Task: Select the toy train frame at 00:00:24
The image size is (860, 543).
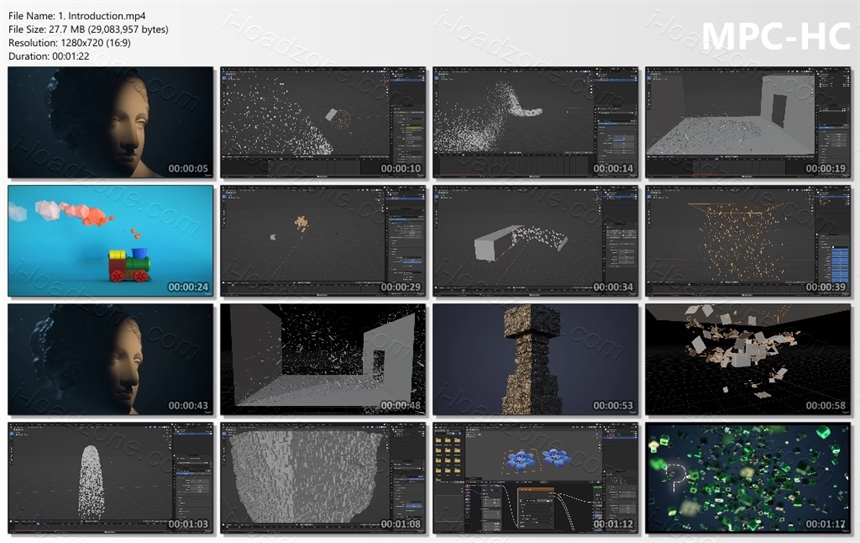Action: [110, 241]
